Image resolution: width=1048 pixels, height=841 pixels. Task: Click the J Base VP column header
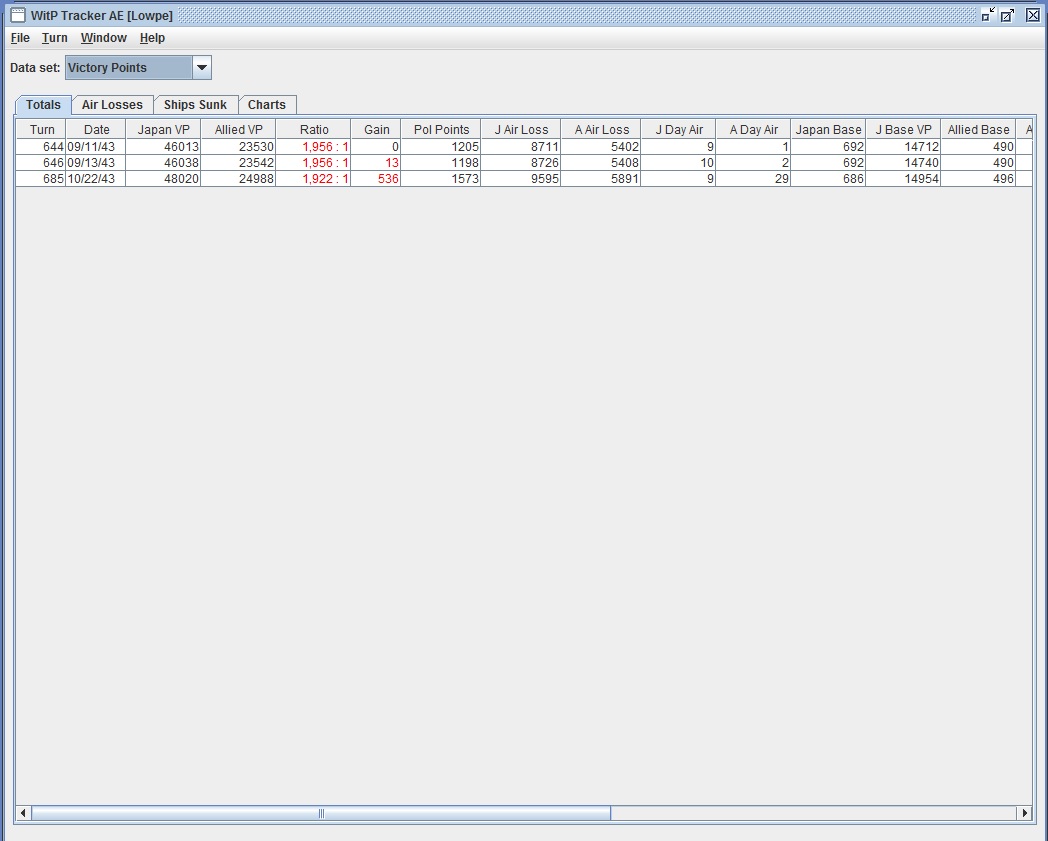tap(903, 130)
